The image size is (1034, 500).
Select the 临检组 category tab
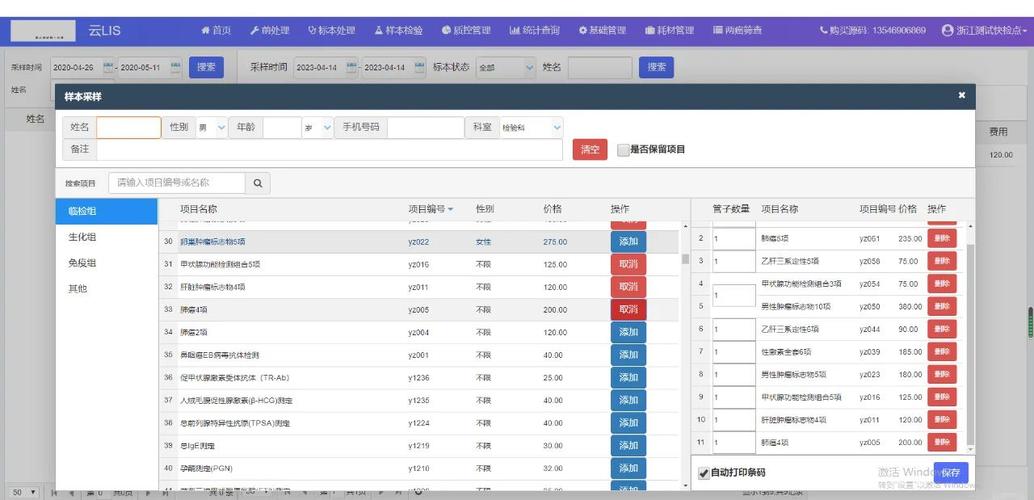[x=107, y=211]
